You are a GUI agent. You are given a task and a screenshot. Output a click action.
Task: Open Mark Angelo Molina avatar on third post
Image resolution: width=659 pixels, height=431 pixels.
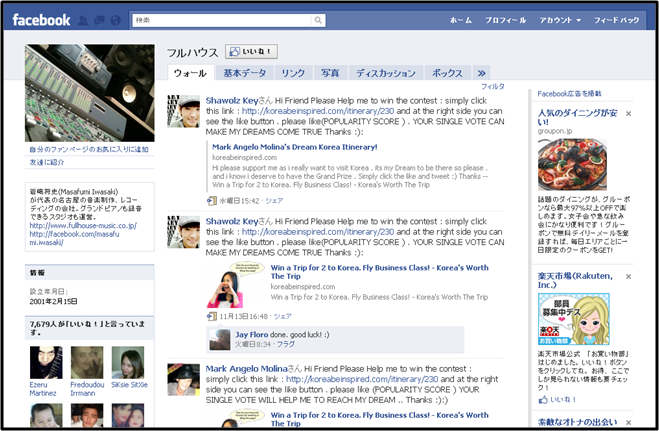[184, 380]
